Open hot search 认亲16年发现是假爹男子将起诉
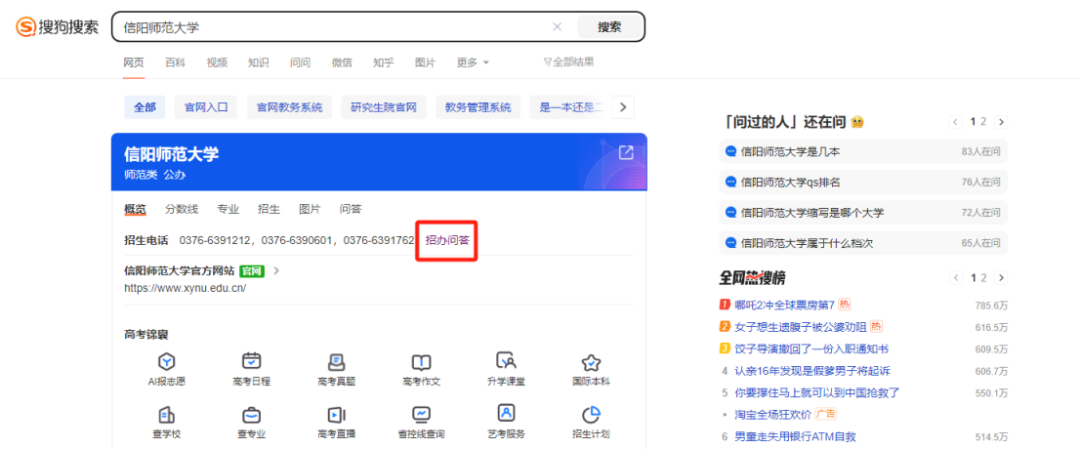This screenshot has height=449, width=1080. pos(813,370)
